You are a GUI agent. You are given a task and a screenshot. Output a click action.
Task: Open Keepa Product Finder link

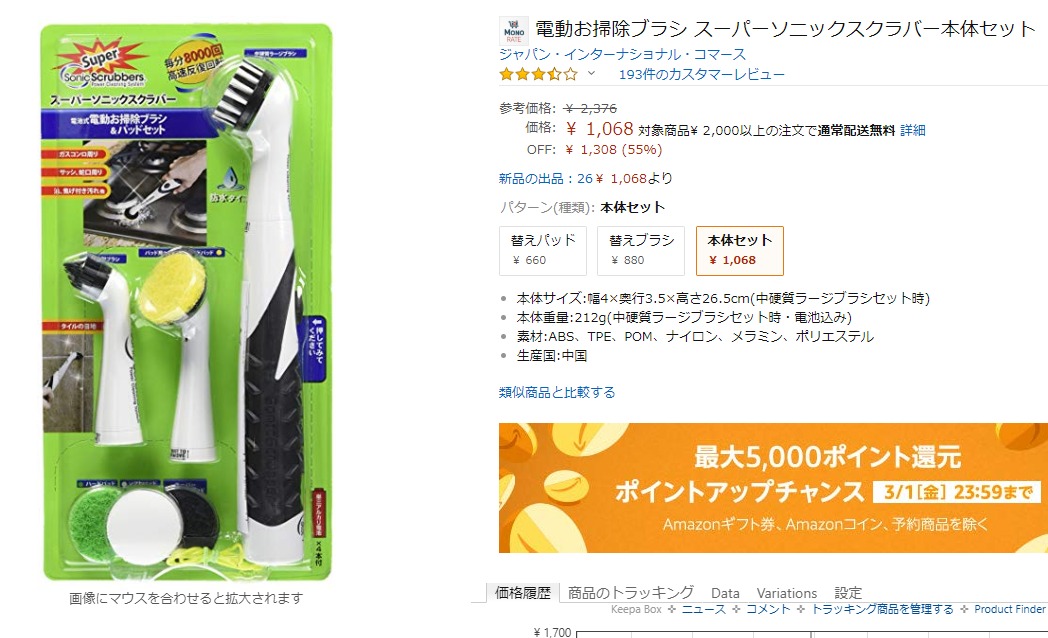tap(1010, 609)
